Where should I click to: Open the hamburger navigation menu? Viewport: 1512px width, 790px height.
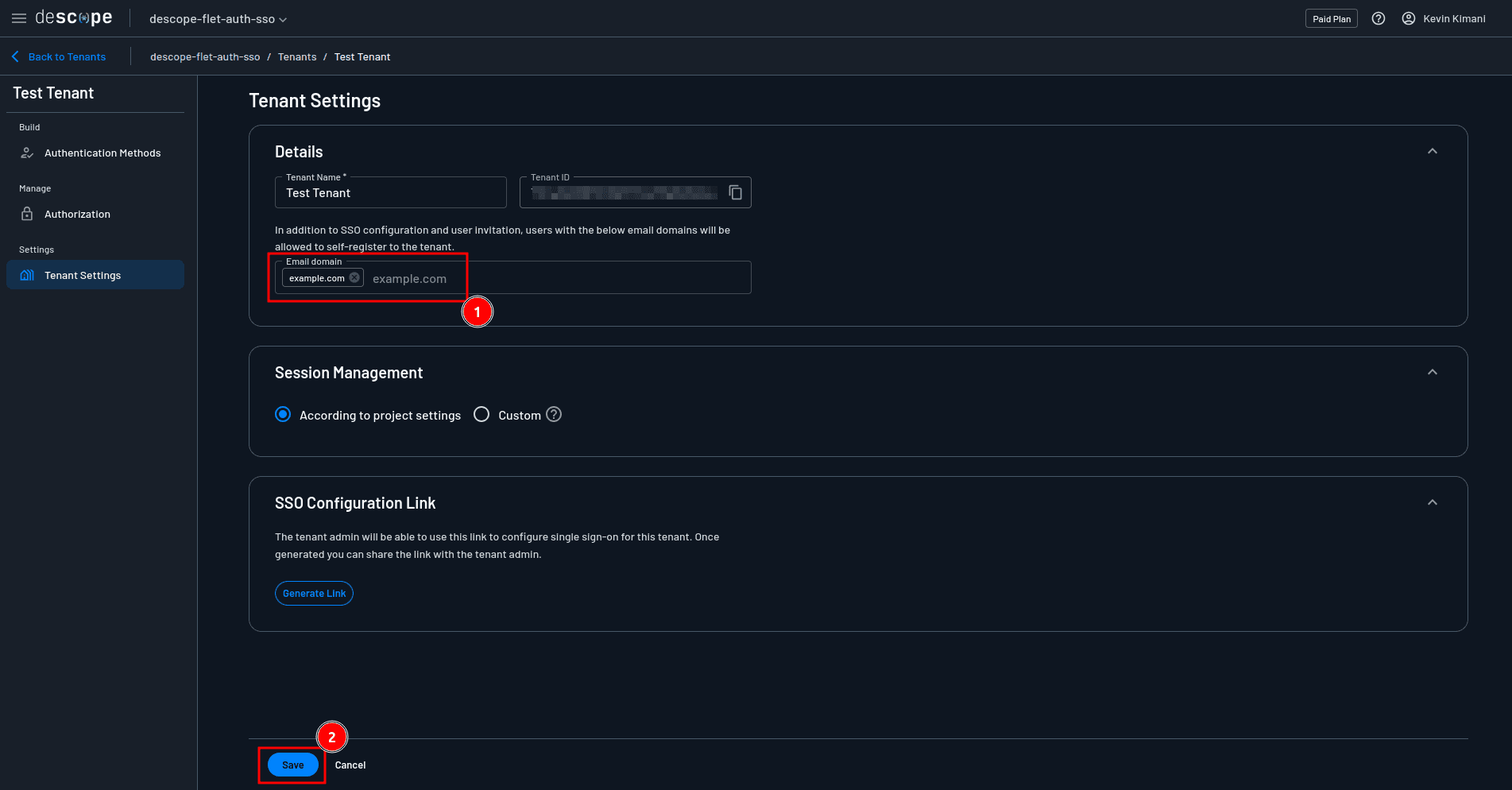click(x=19, y=18)
